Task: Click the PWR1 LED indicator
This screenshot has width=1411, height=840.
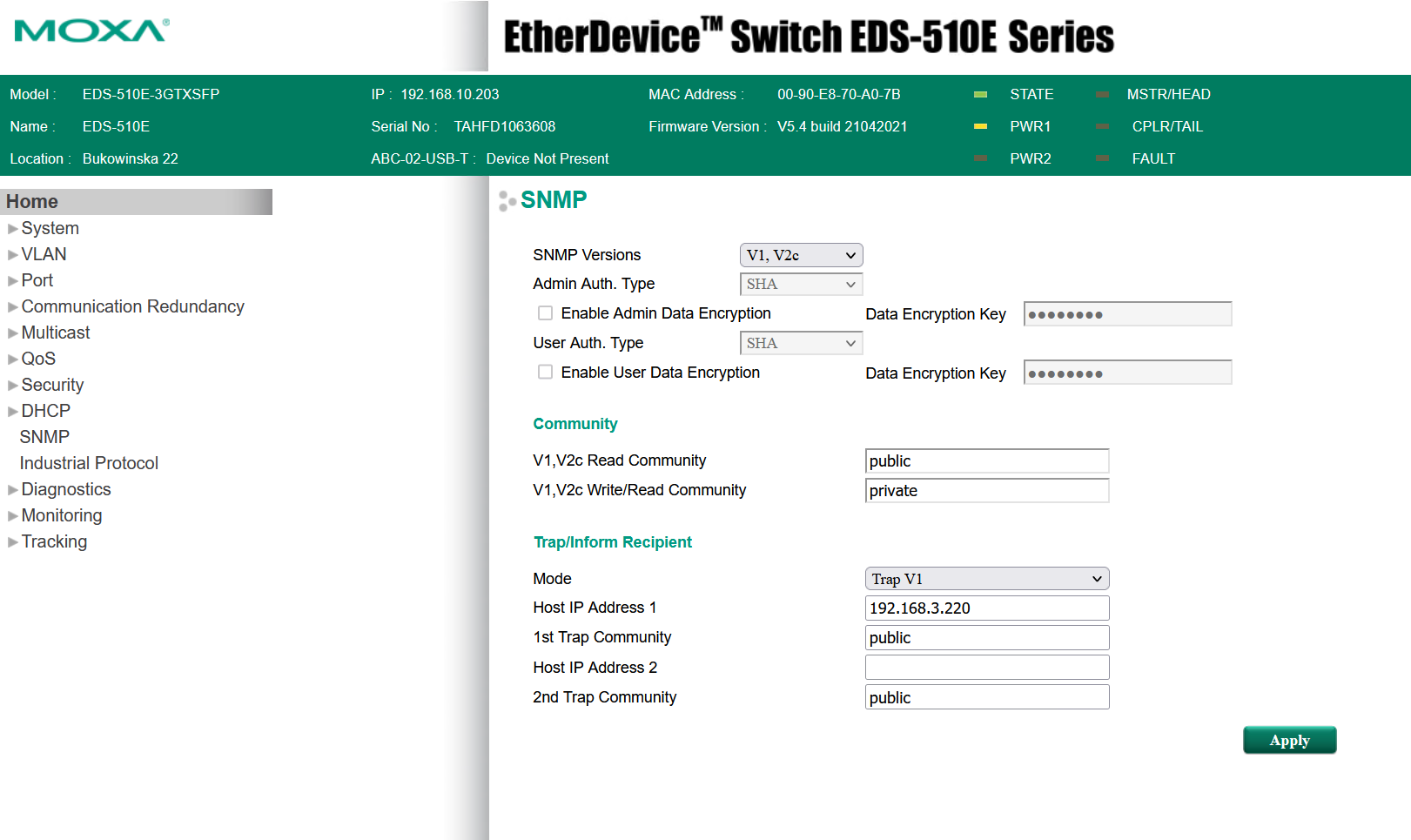Action: 980,126
